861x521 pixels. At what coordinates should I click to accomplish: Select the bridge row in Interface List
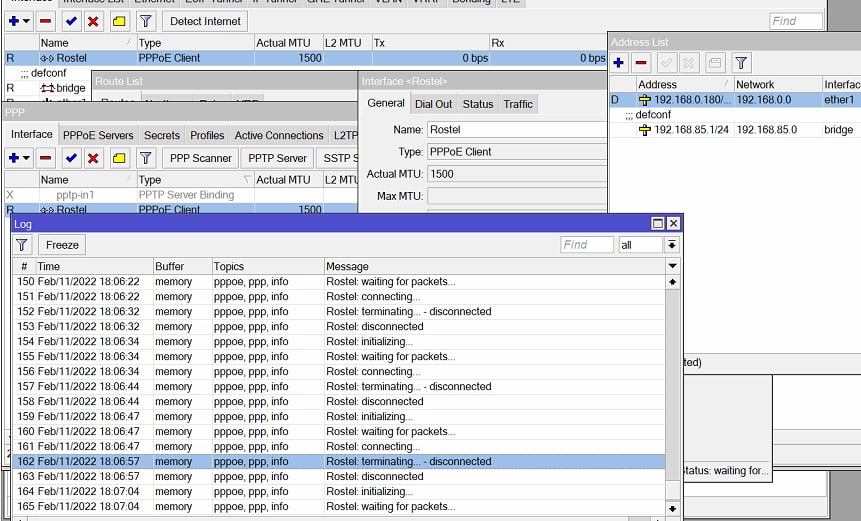48,88
